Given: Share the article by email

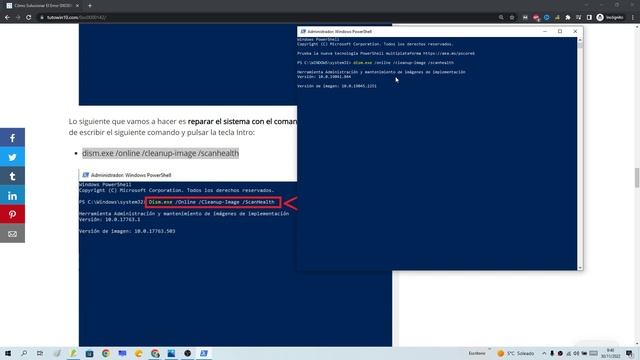Looking at the screenshot, I should (12, 233).
